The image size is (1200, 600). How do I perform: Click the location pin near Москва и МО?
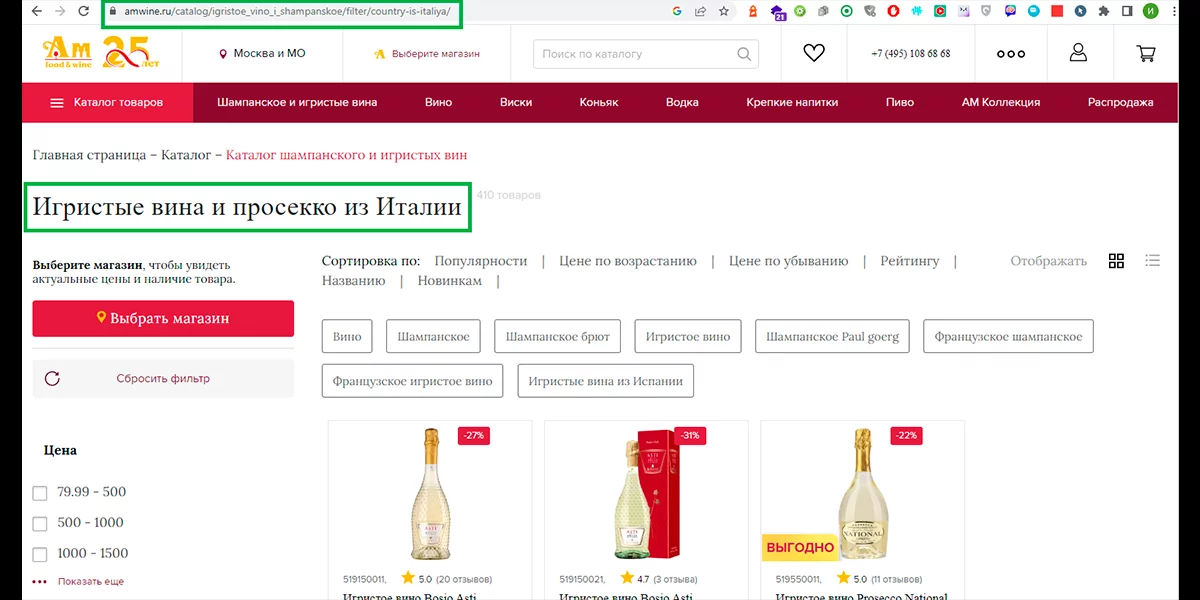pos(223,54)
